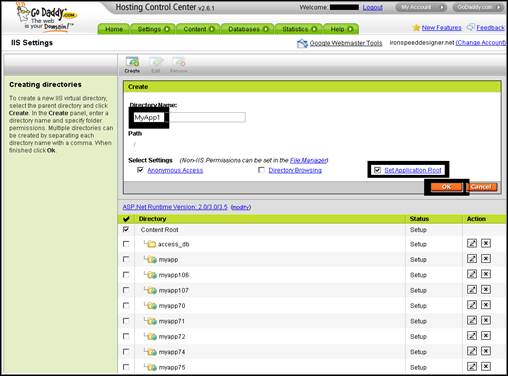This screenshot has width=508, height=376.
Task: Click the myapp71 directory checkbox
Action: (126, 321)
